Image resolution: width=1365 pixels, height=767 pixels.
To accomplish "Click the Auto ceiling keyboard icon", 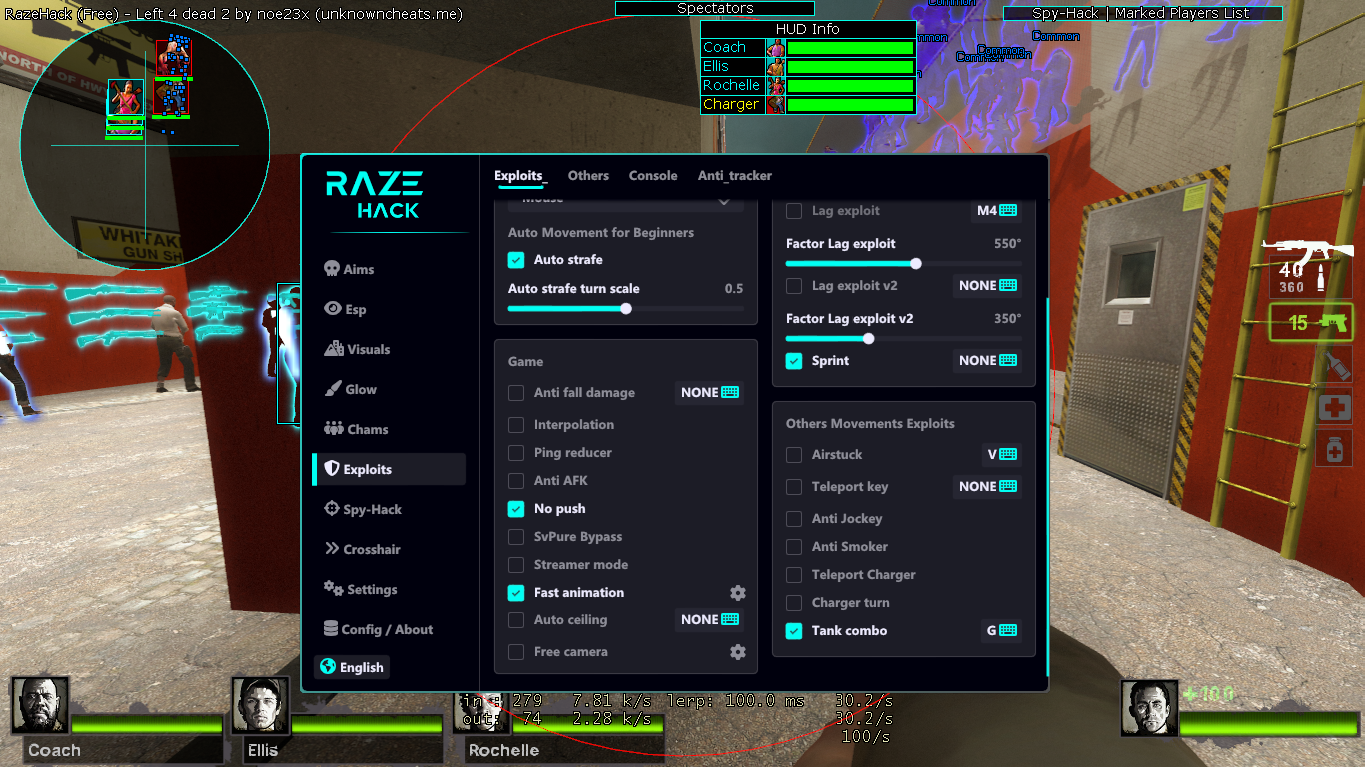I will (x=731, y=620).
